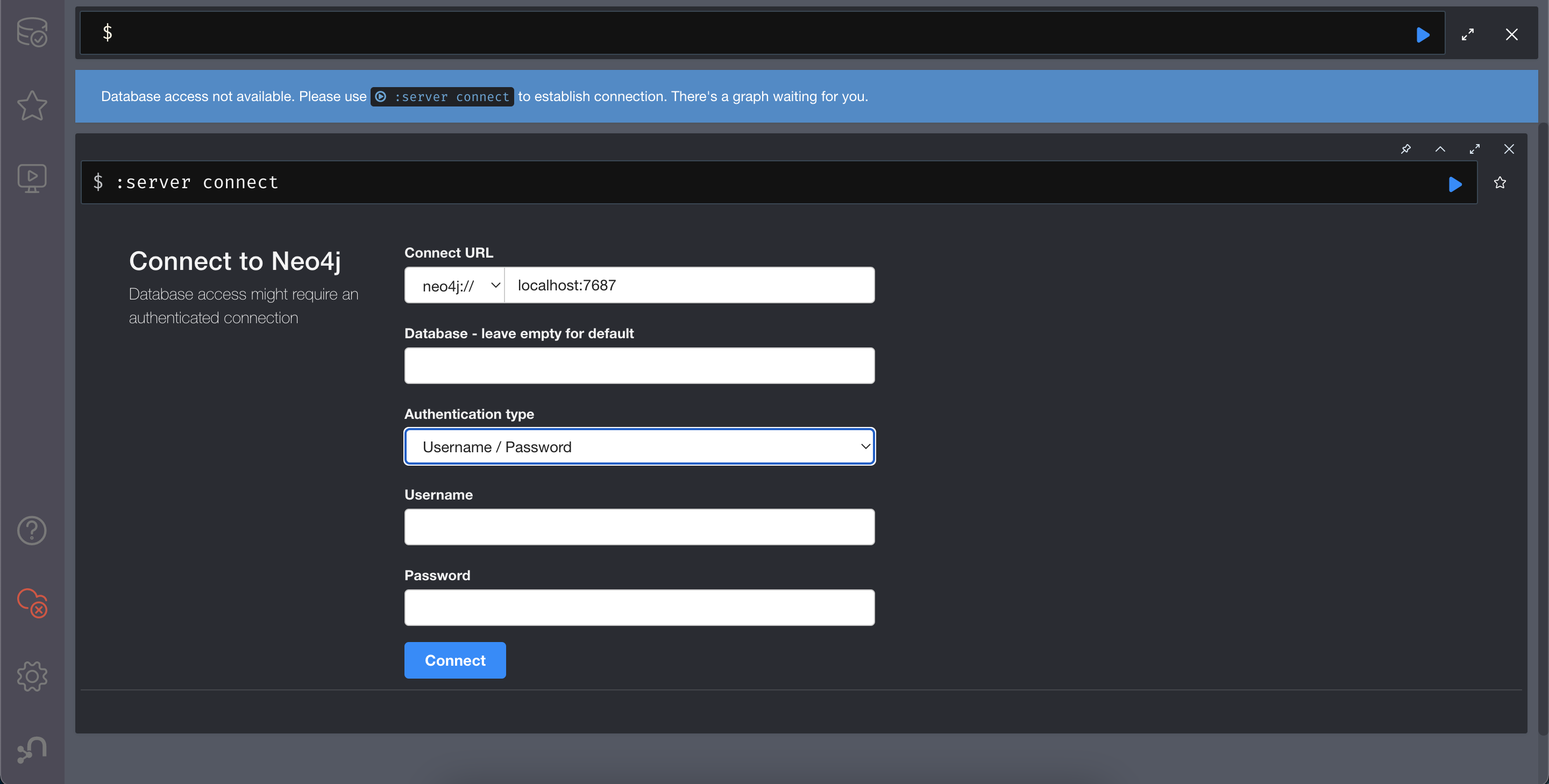This screenshot has width=1549, height=784.
Task: Open the Database Information sidebar icon
Action: coord(32,32)
